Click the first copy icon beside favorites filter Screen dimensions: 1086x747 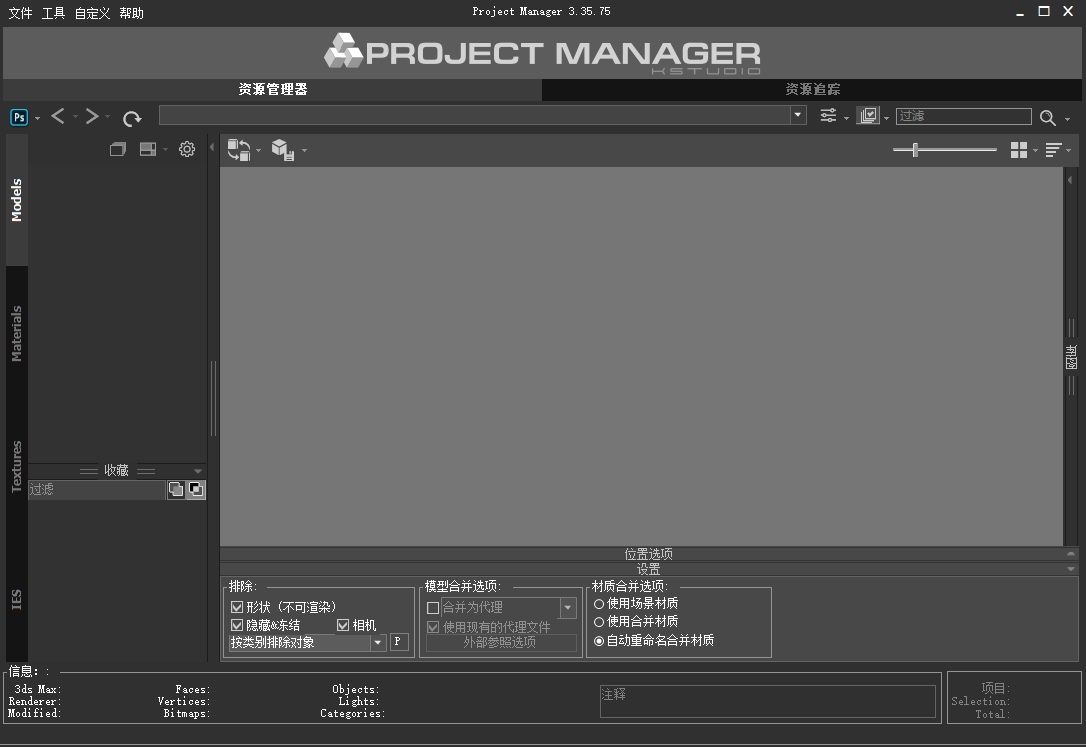[x=176, y=489]
